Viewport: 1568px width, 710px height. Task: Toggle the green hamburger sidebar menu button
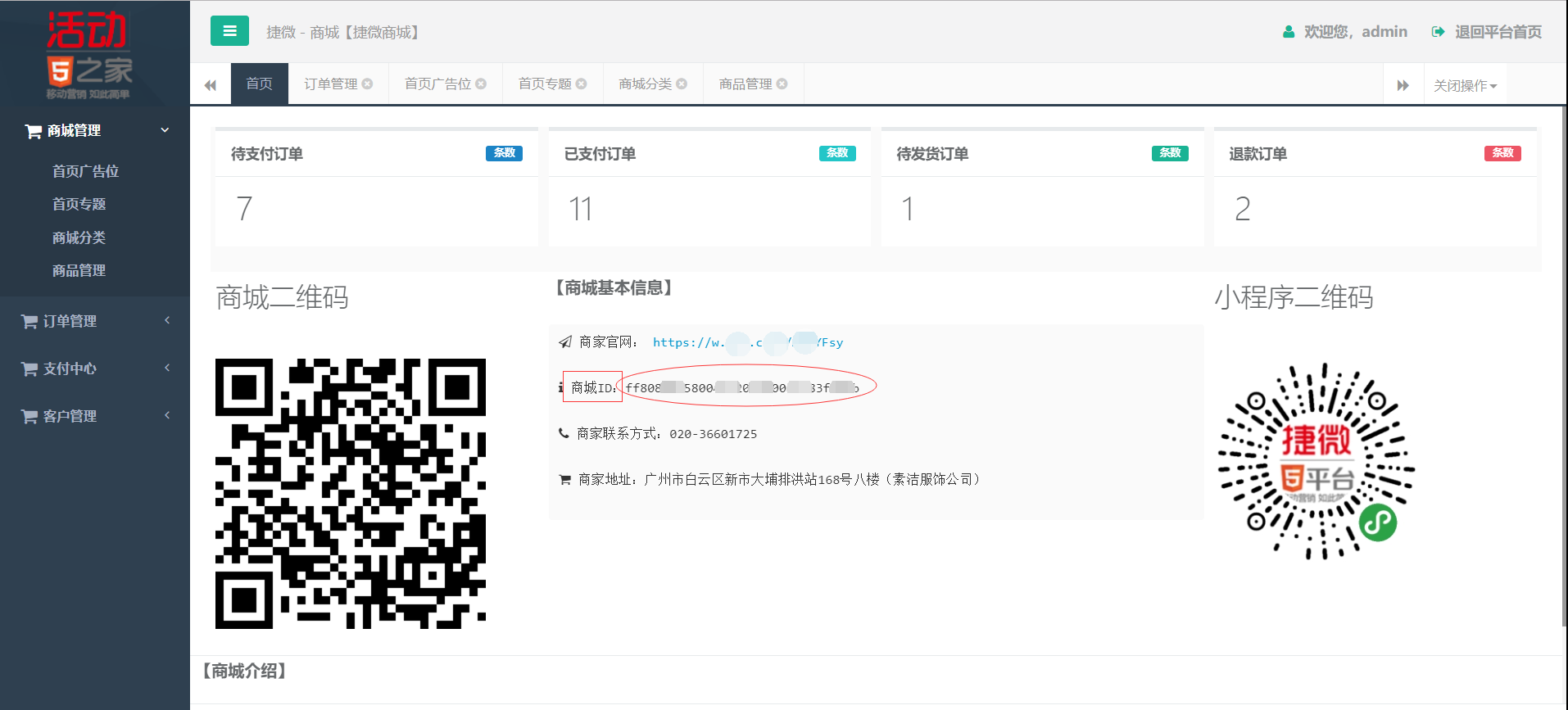[229, 31]
